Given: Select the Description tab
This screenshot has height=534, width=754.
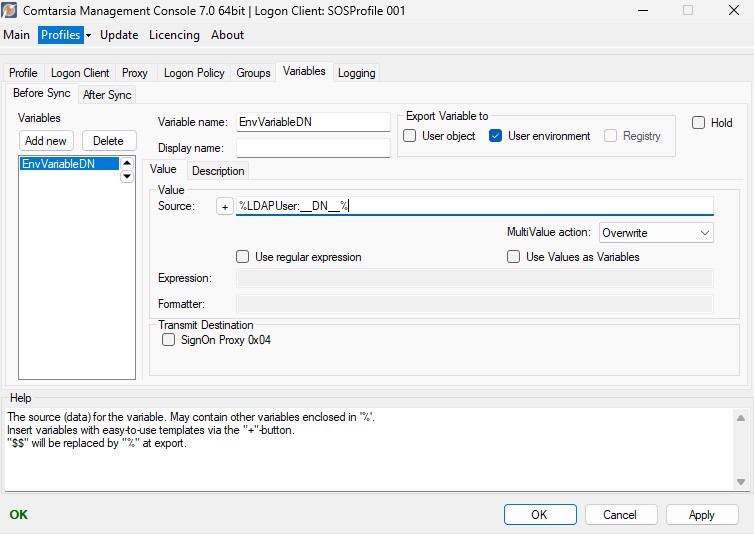Looking at the screenshot, I should tap(217, 171).
